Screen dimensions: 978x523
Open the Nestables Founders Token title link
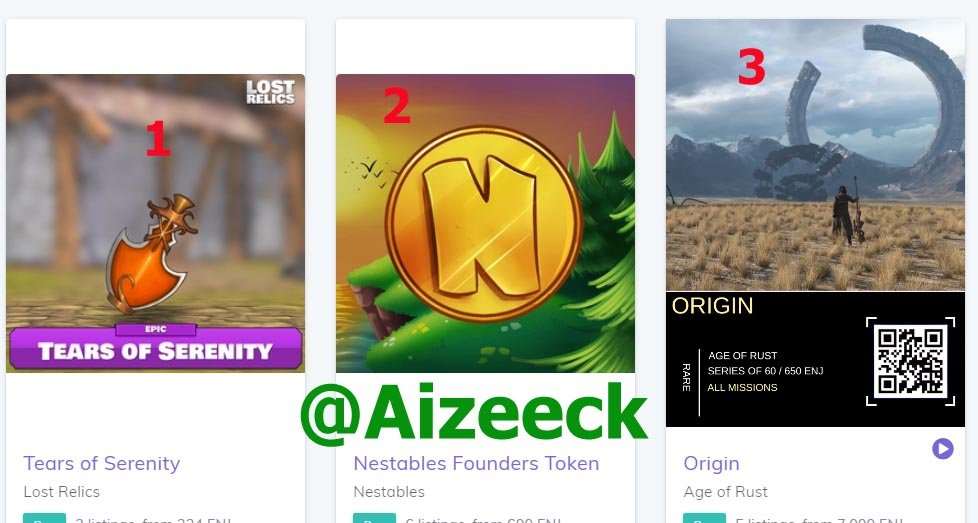[476, 463]
